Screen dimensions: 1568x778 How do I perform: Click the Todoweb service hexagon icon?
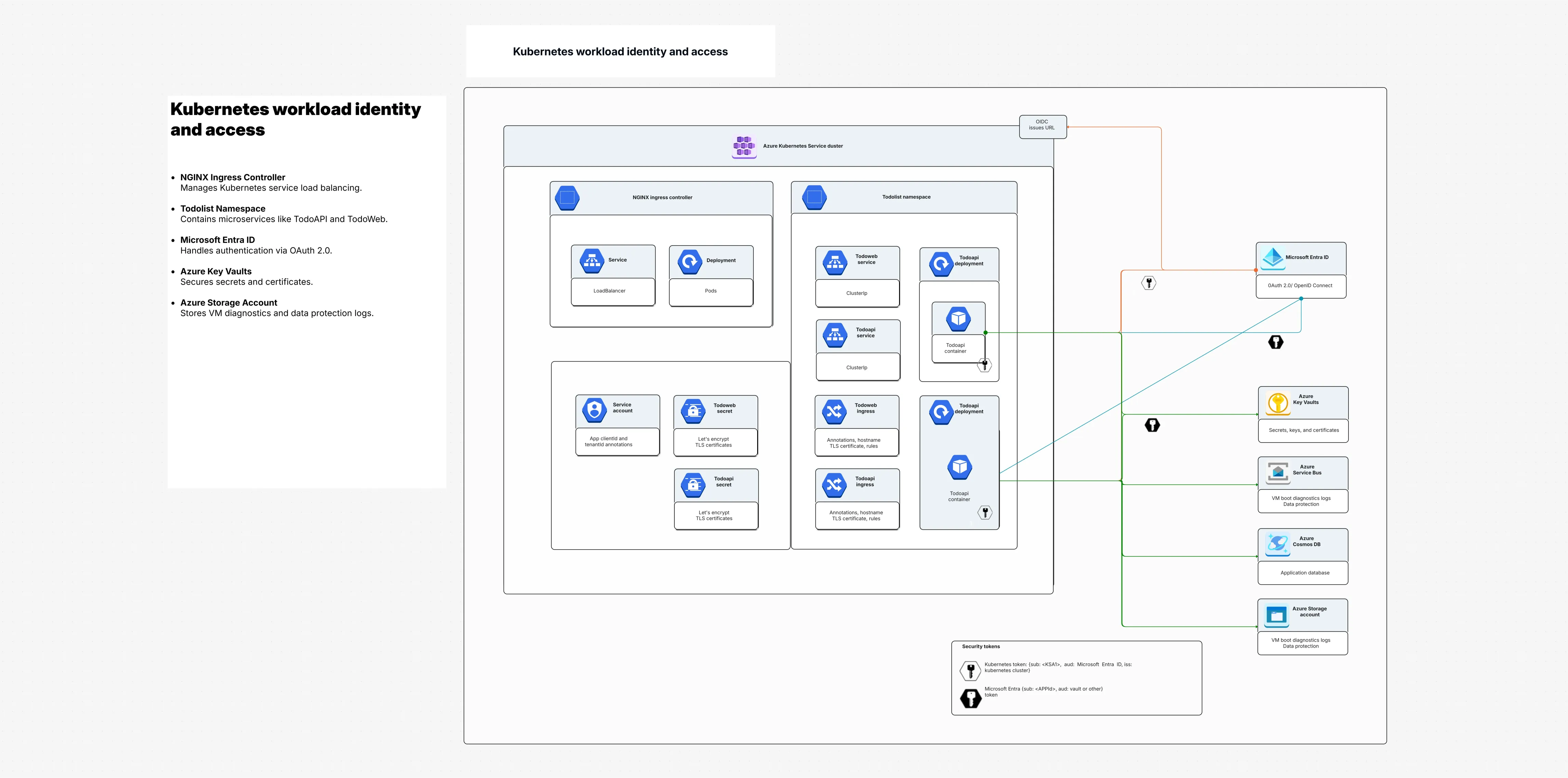coord(836,262)
